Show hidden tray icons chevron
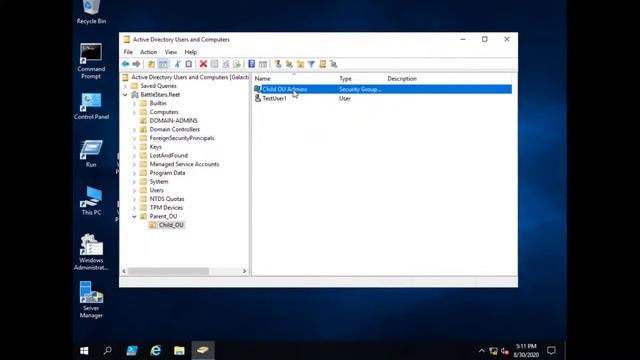This screenshot has height=360, width=640. (482, 351)
